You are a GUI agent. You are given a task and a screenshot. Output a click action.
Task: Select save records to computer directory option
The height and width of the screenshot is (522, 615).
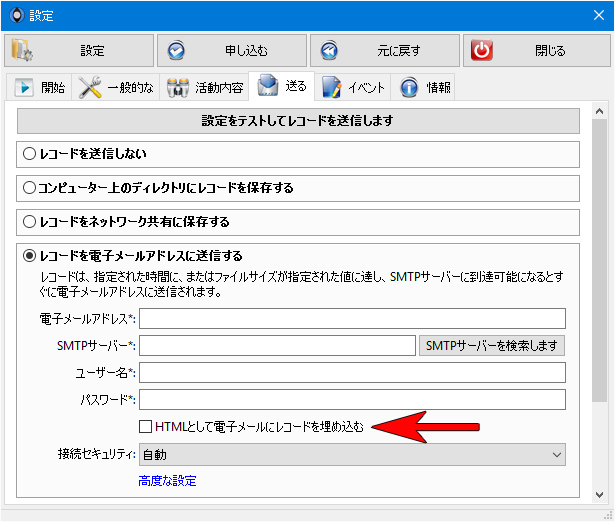click(29, 187)
